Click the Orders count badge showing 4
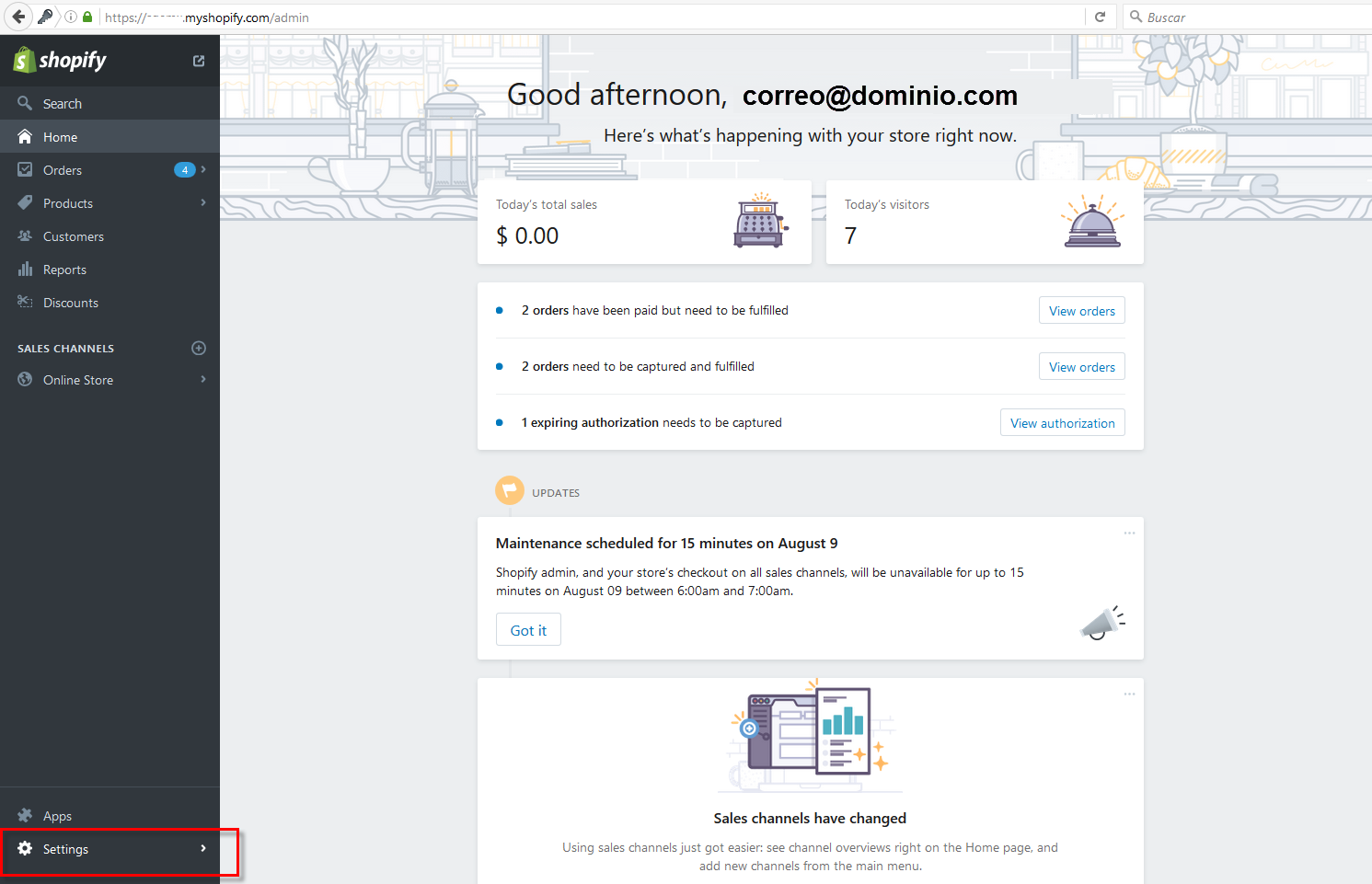1372x884 pixels. pyautogui.click(x=185, y=169)
